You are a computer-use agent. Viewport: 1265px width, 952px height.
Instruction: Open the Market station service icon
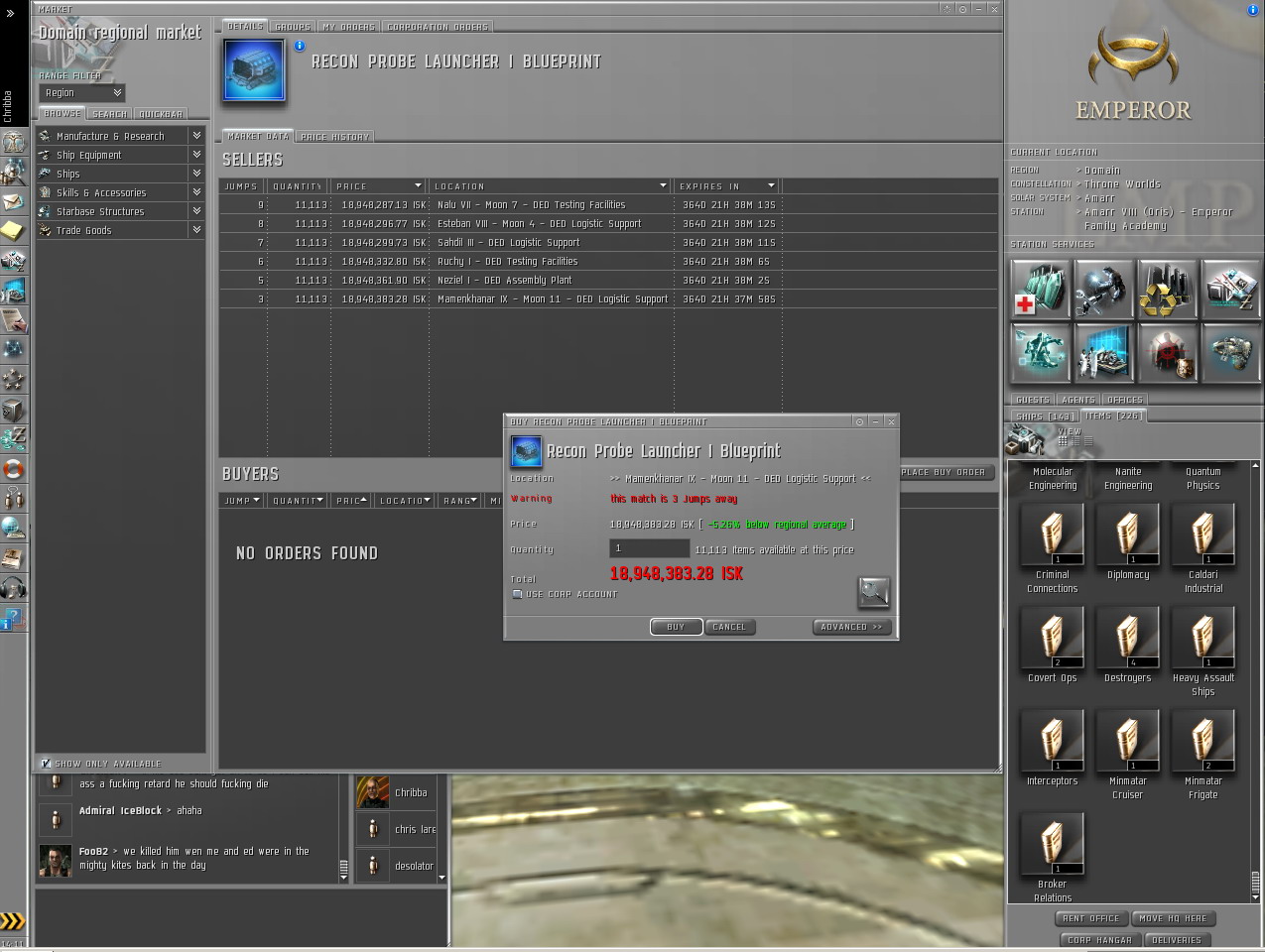tap(1230, 289)
